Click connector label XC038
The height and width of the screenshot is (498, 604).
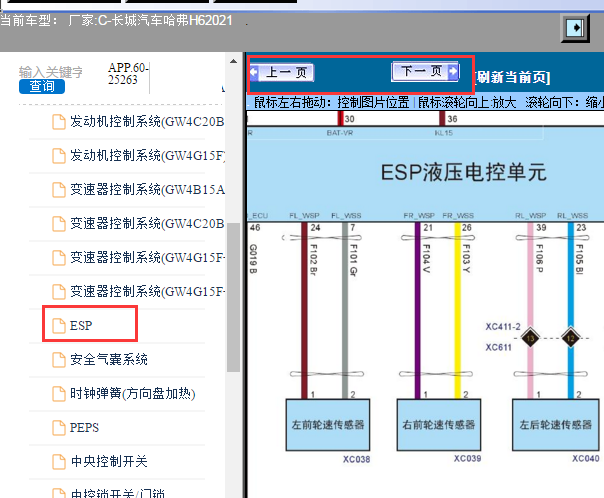click(x=356, y=459)
